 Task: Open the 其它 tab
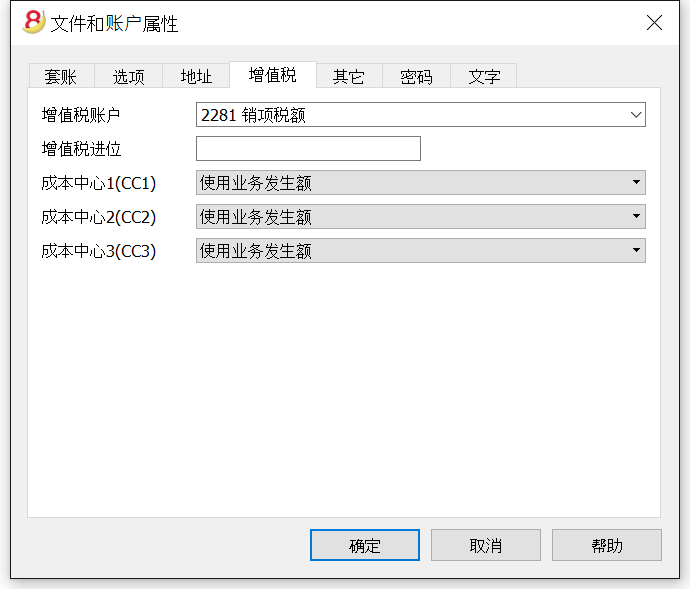click(x=349, y=76)
